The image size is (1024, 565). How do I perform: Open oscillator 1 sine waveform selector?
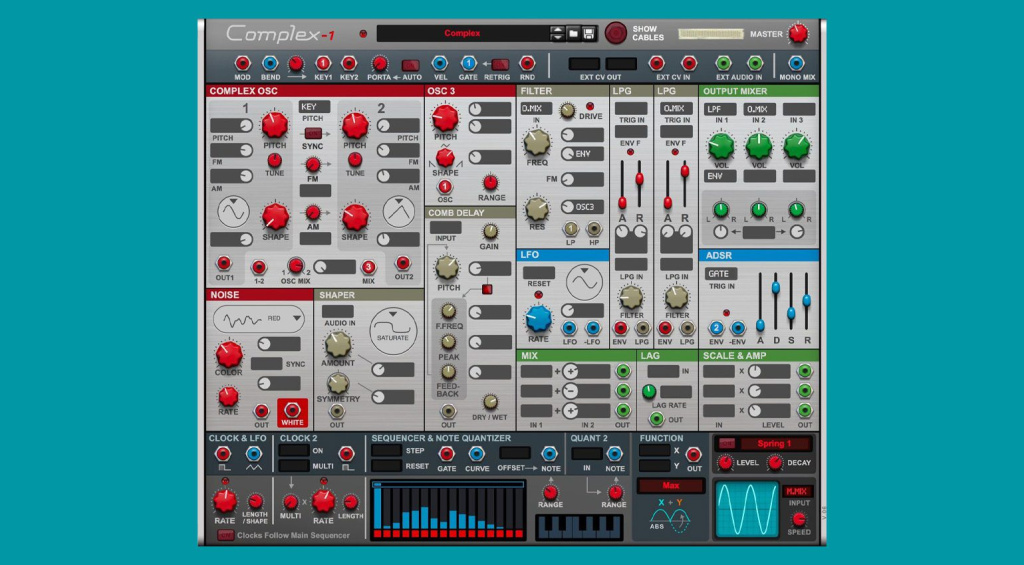point(233,212)
